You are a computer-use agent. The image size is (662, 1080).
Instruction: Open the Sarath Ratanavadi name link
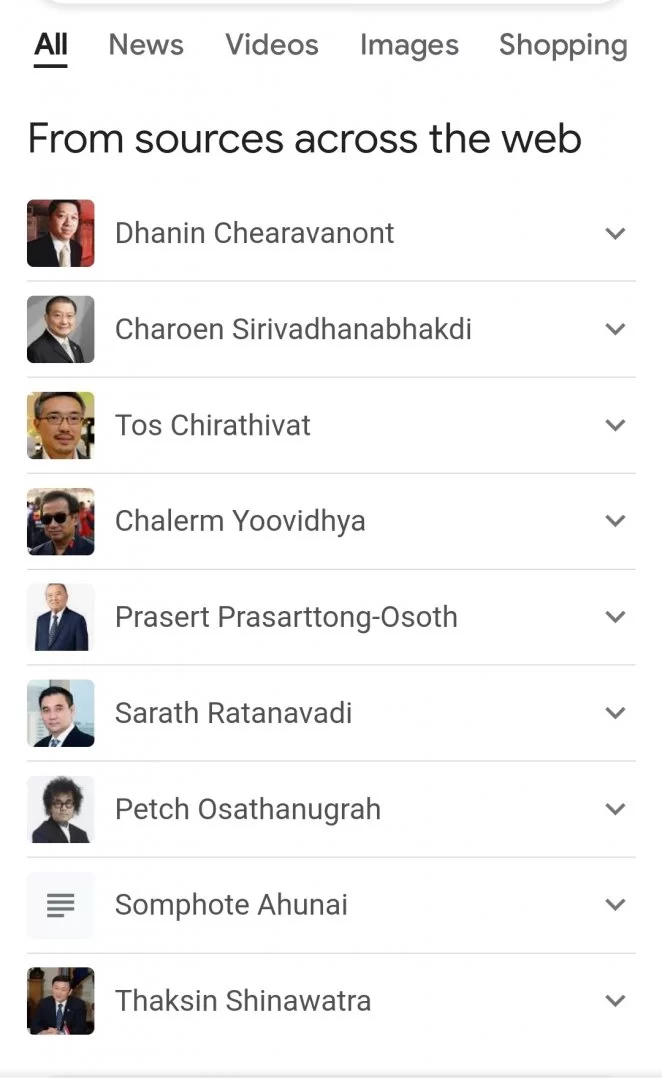(x=233, y=713)
